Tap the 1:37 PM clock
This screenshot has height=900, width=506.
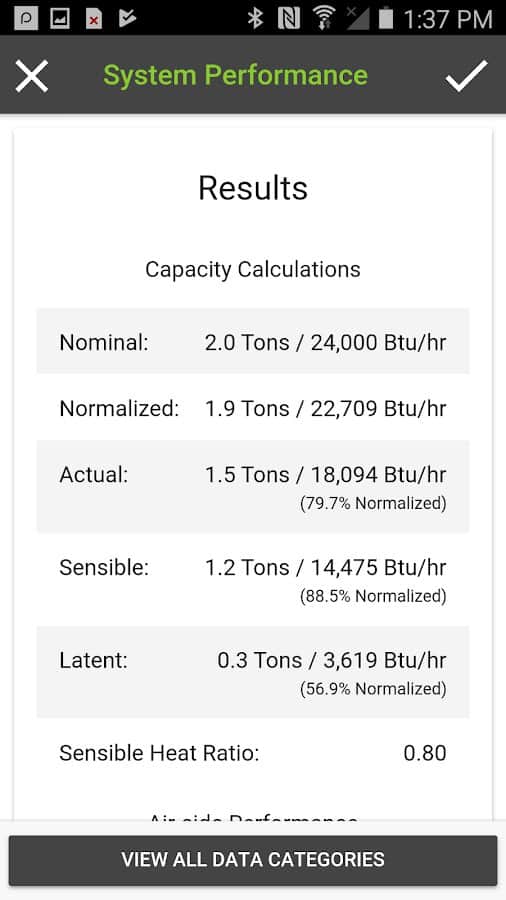[448, 20]
